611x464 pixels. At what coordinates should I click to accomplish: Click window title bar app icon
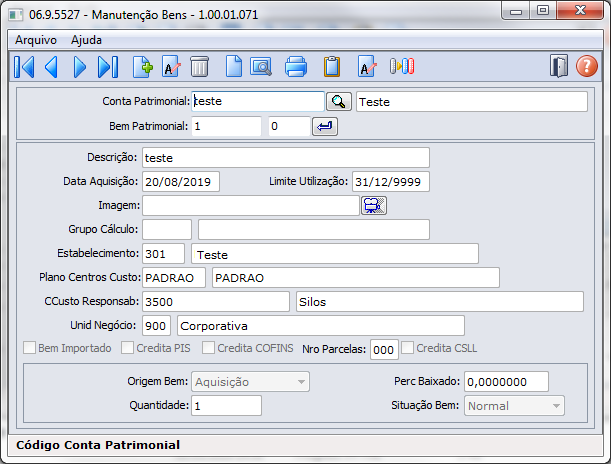pyautogui.click(x=16, y=15)
